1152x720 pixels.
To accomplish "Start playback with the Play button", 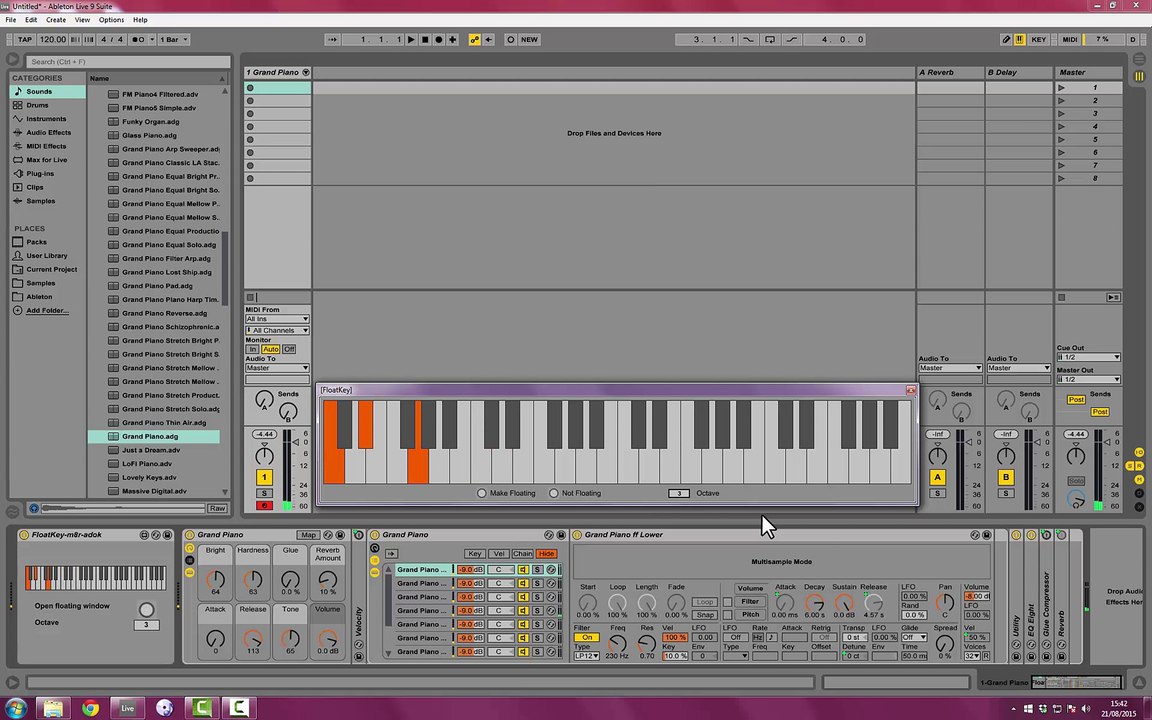I will pyautogui.click(x=411, y=40).
